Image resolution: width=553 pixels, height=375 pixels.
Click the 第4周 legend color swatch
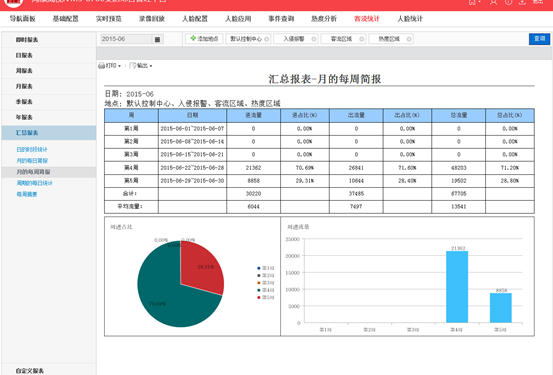(259, 290)
